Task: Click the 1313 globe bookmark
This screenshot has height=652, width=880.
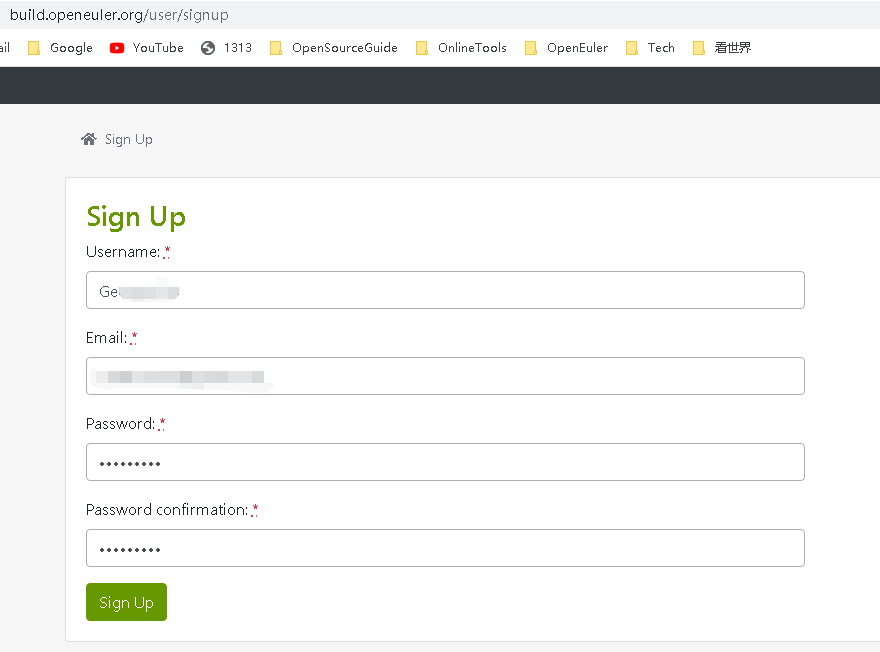Action: tap(227, 48)
